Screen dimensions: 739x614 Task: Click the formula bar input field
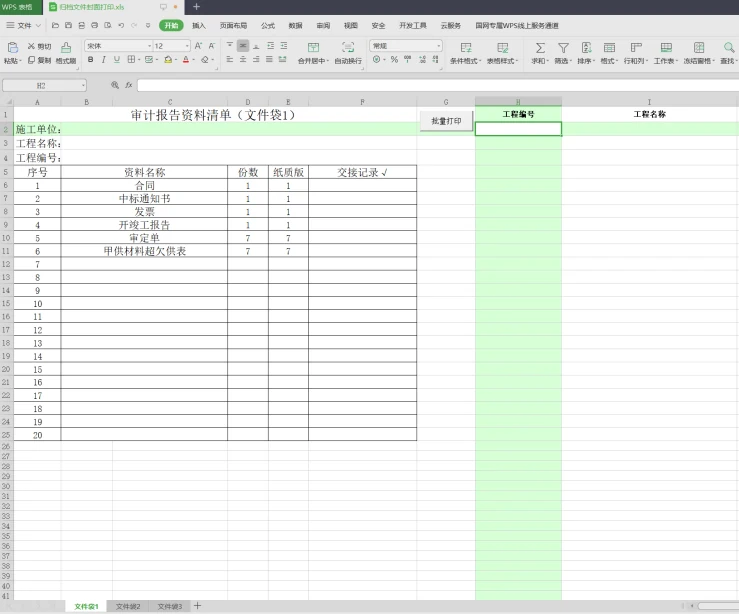437,85
